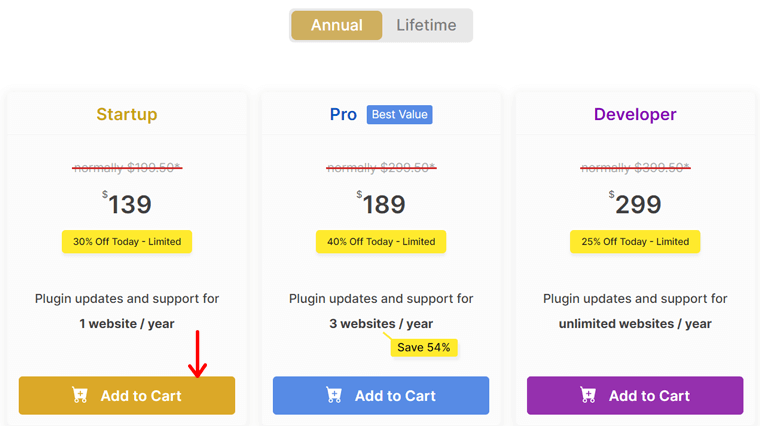The image size is (760, 426).
Task: Click the 40% Off Today label
Action: pyautogui.click(x=381, y=241)
